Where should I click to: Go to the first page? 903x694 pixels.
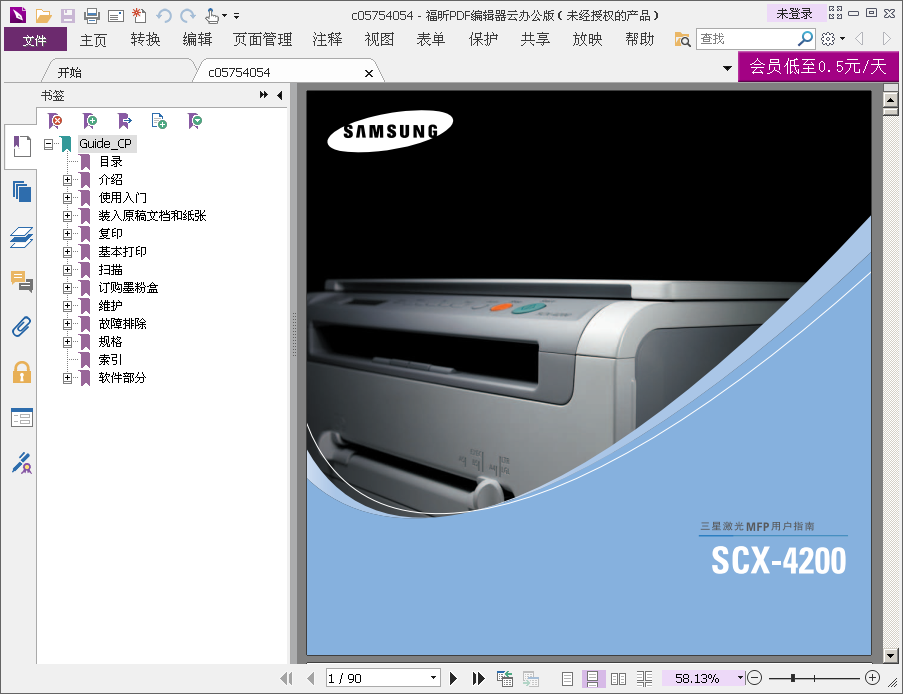pyautogui.click(x=286, y=678)
